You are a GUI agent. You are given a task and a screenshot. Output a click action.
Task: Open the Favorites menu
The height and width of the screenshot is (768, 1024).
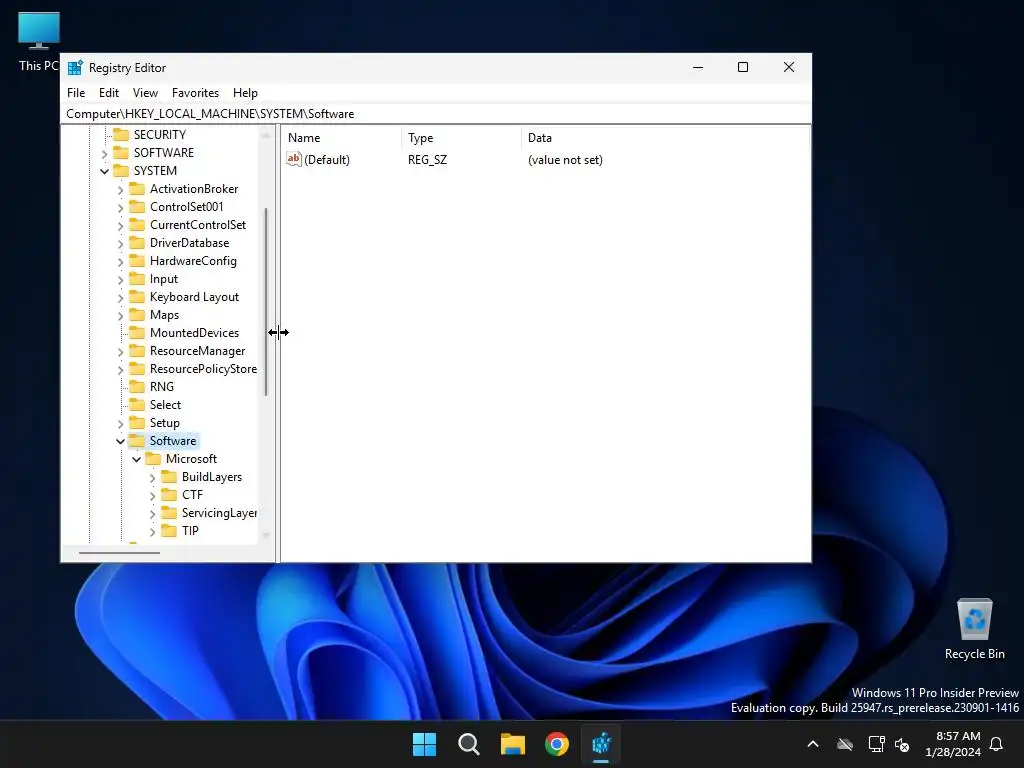pyautogui.click(x=195, y=93)
